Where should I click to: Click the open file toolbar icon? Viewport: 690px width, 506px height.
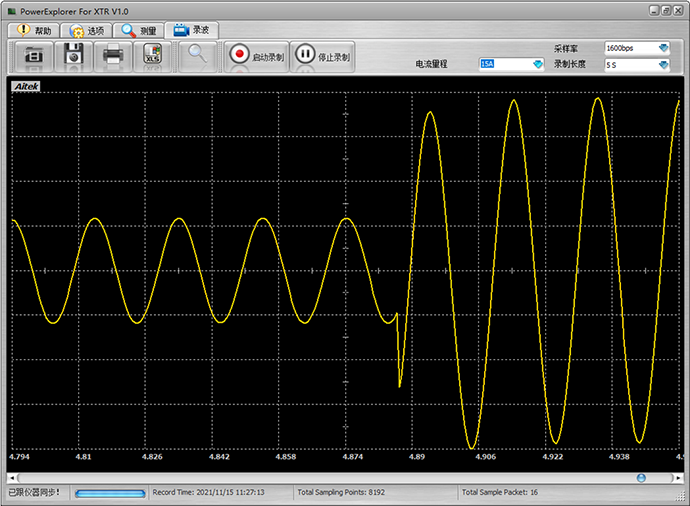pyautogui.click(x=34, y=56)
